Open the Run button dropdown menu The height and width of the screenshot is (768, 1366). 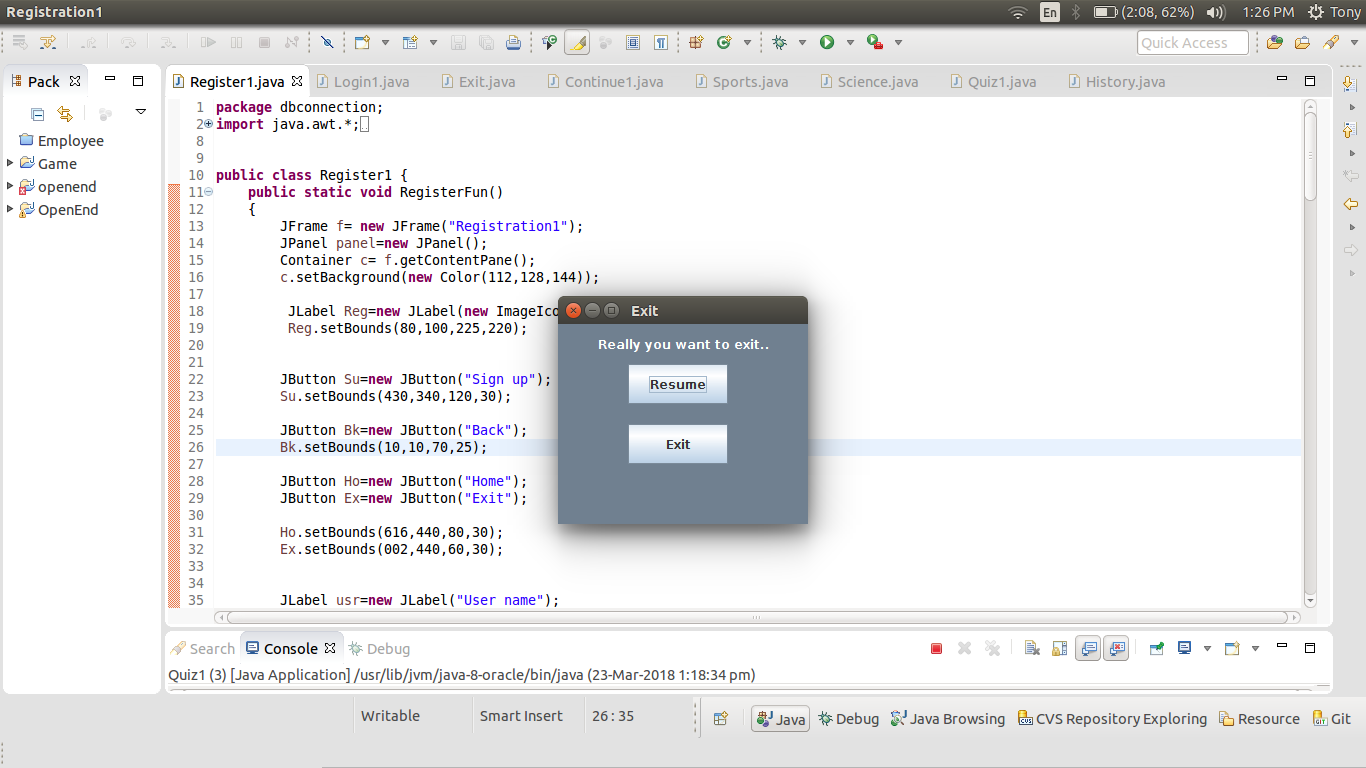point(851,42)
